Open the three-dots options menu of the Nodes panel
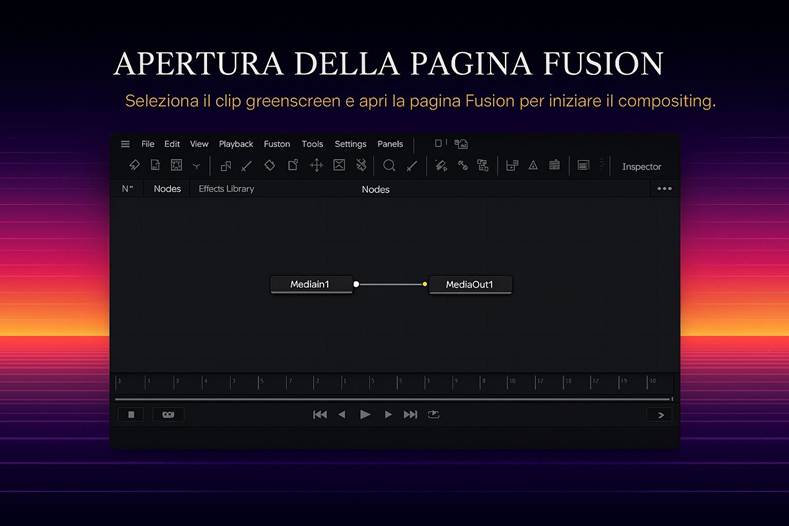Viewport: 789px width, 526px height. (x=664, y=189)
